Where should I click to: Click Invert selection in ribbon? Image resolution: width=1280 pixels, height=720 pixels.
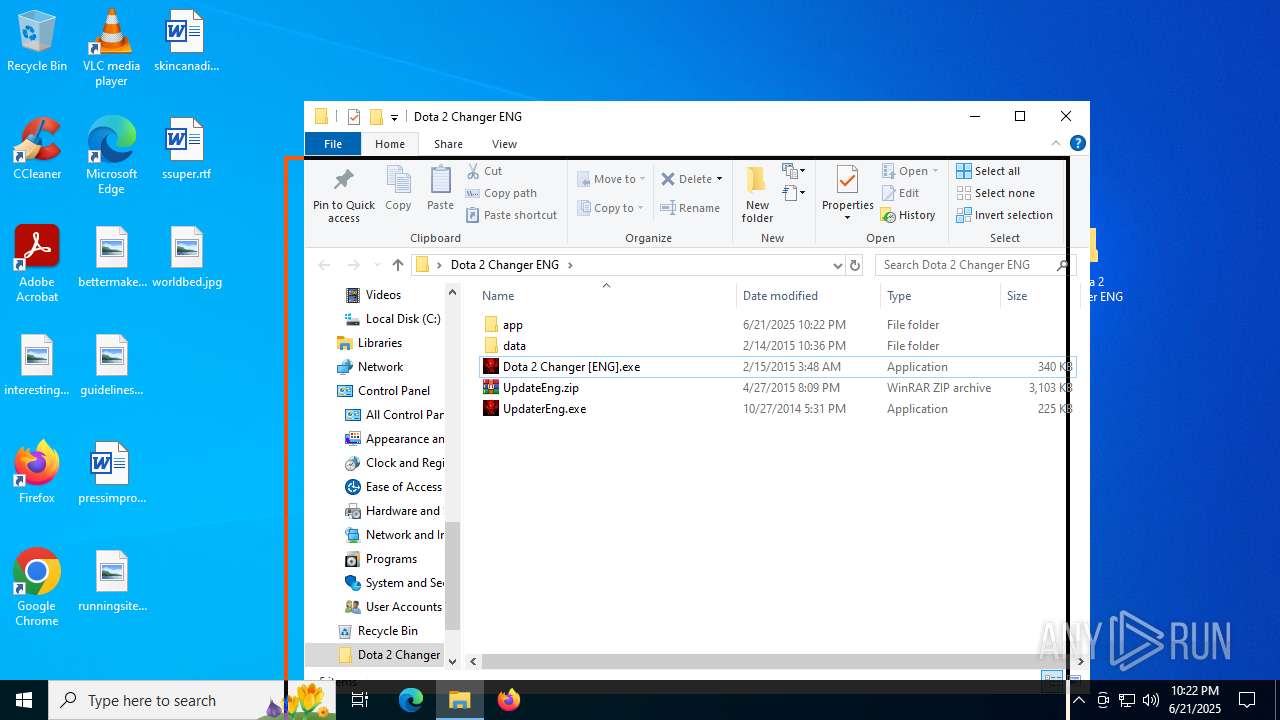(1004, 215)
